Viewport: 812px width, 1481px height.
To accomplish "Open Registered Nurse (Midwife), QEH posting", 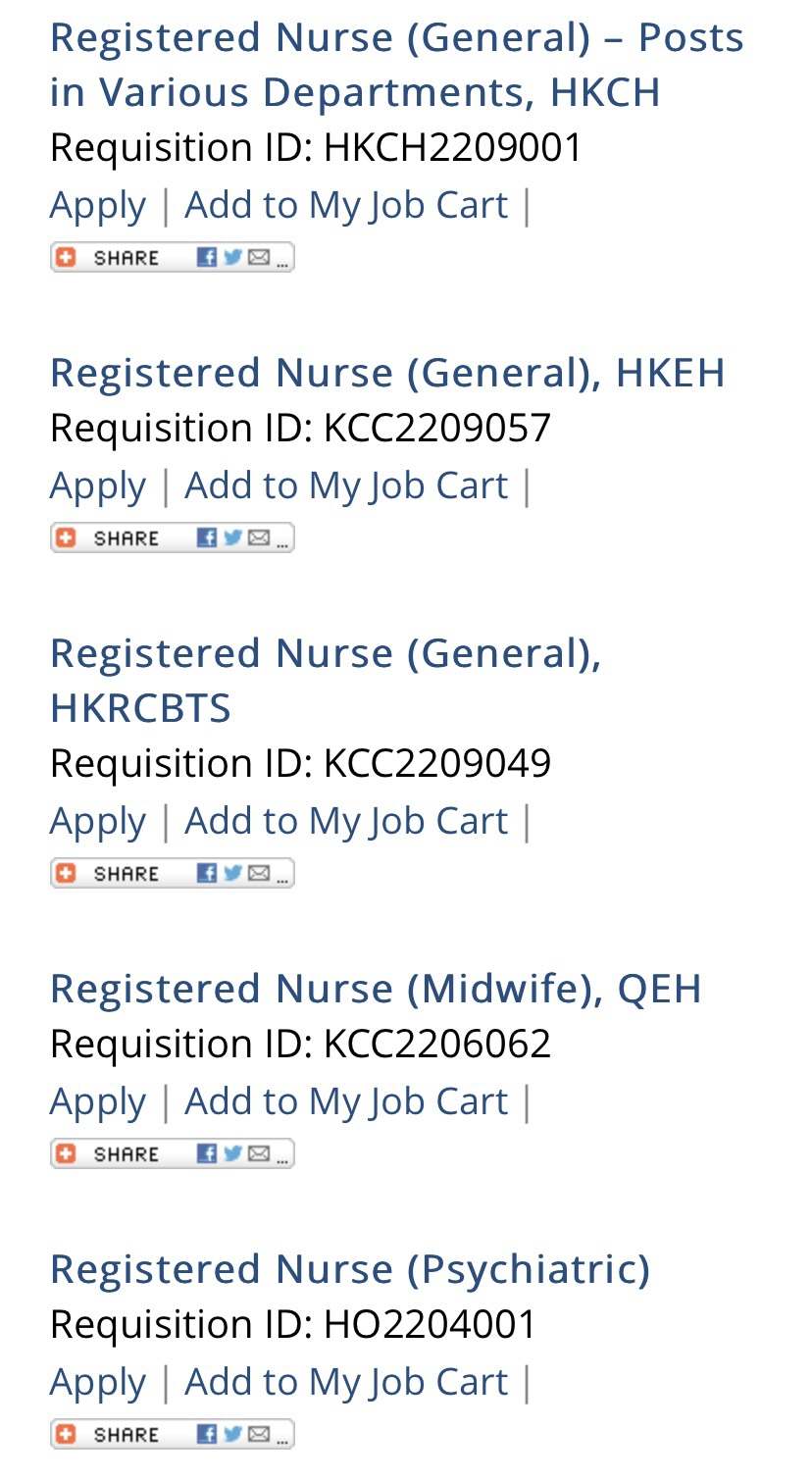I will pos(376,989).
